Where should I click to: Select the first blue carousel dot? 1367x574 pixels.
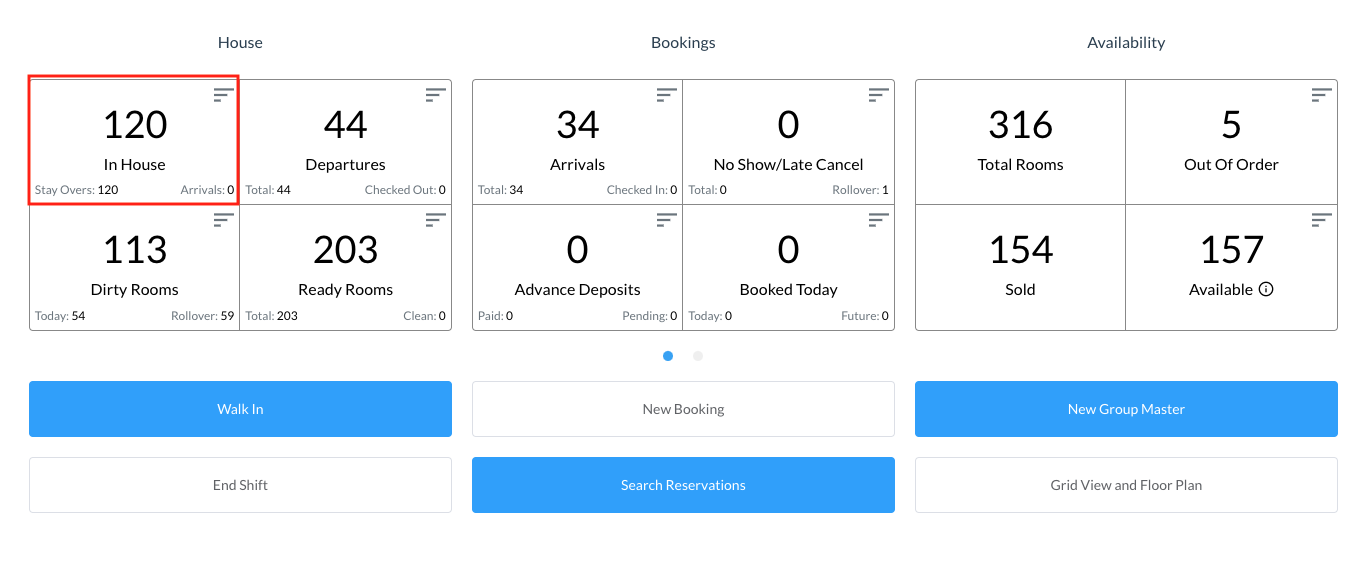coord(668,356)
